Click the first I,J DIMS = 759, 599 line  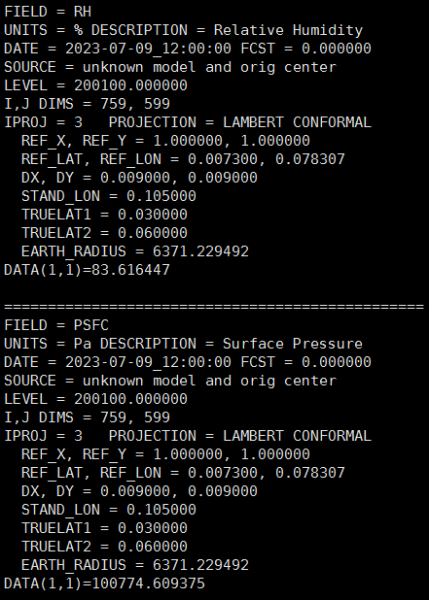[87, 104]
